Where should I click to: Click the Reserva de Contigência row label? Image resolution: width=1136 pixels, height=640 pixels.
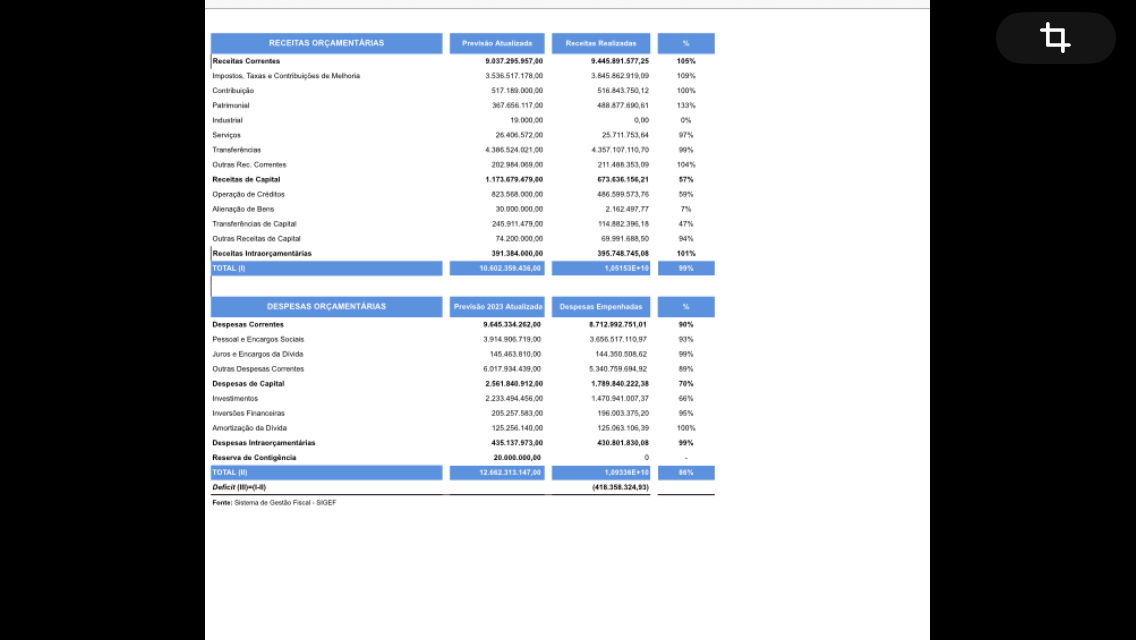tap(254, 457)
